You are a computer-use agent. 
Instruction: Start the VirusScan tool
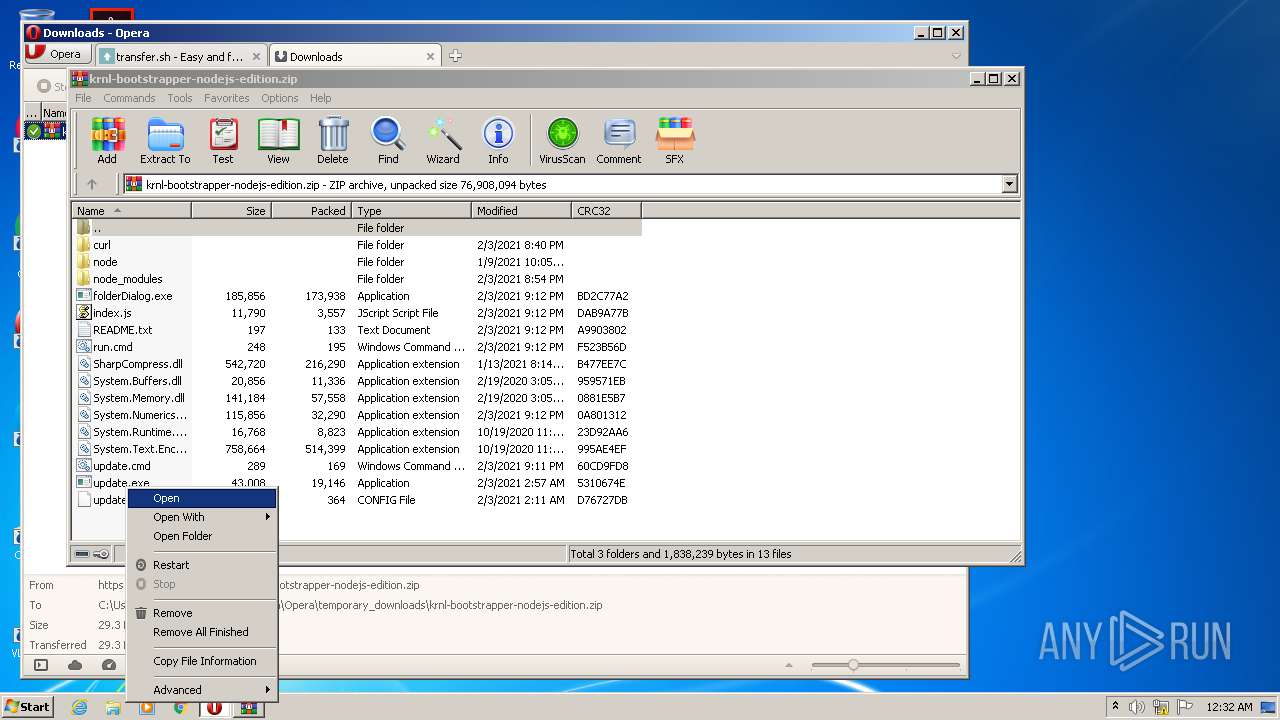562,140
